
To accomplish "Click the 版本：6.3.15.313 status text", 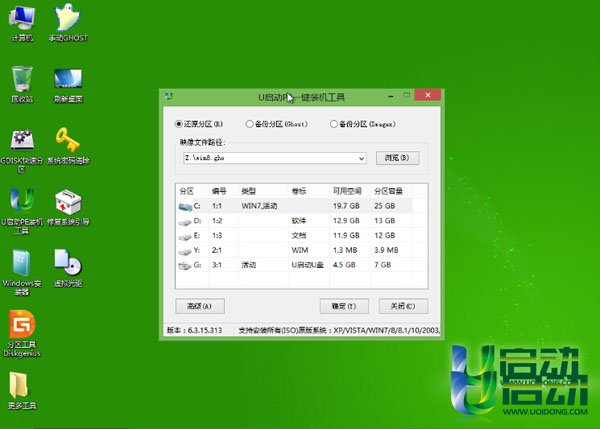I will point(194,330).
